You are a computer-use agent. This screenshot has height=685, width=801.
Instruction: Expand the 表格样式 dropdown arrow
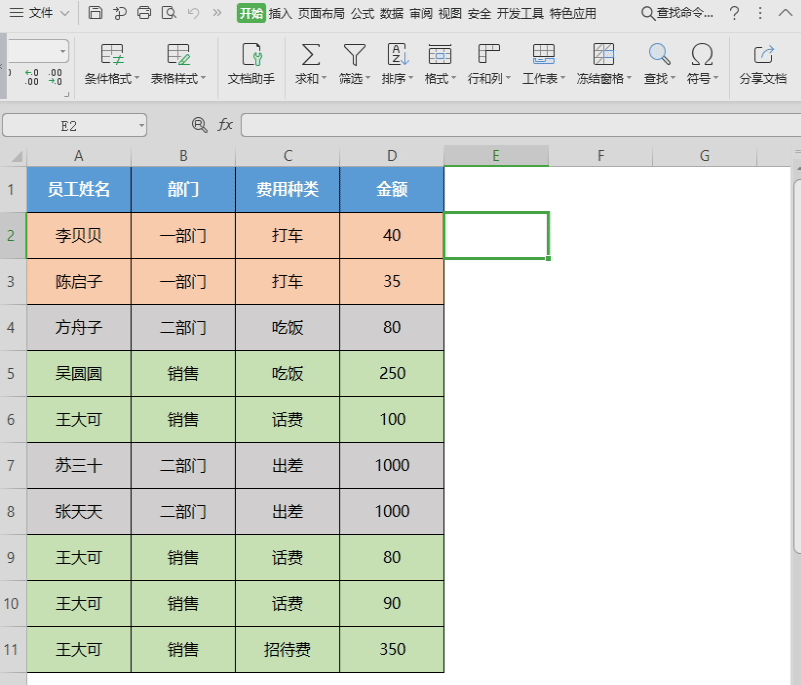[x=203, y=78]
